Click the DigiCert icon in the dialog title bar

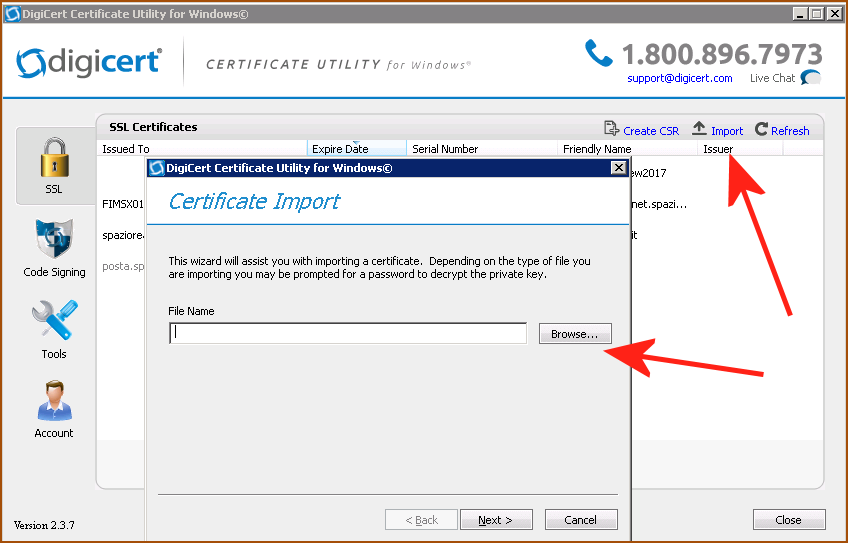pyautogui.click(x=157, y=168)
